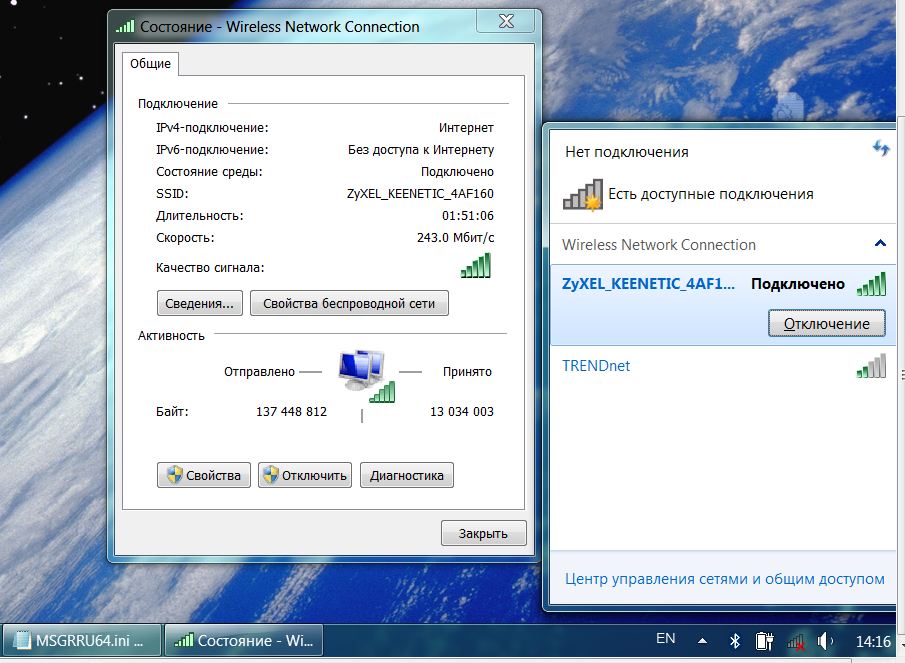Click the SSID value ZyXEL_KEENETIC_4AF160
905x663 pixels.
coord(420,194)
